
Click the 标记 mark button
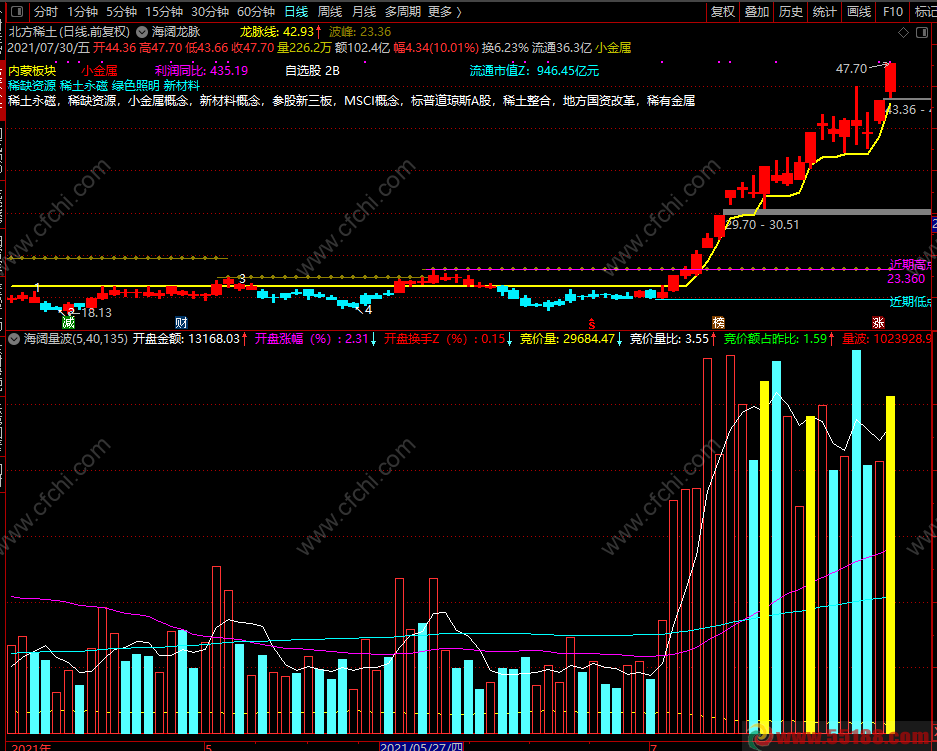tap(925, 11)
